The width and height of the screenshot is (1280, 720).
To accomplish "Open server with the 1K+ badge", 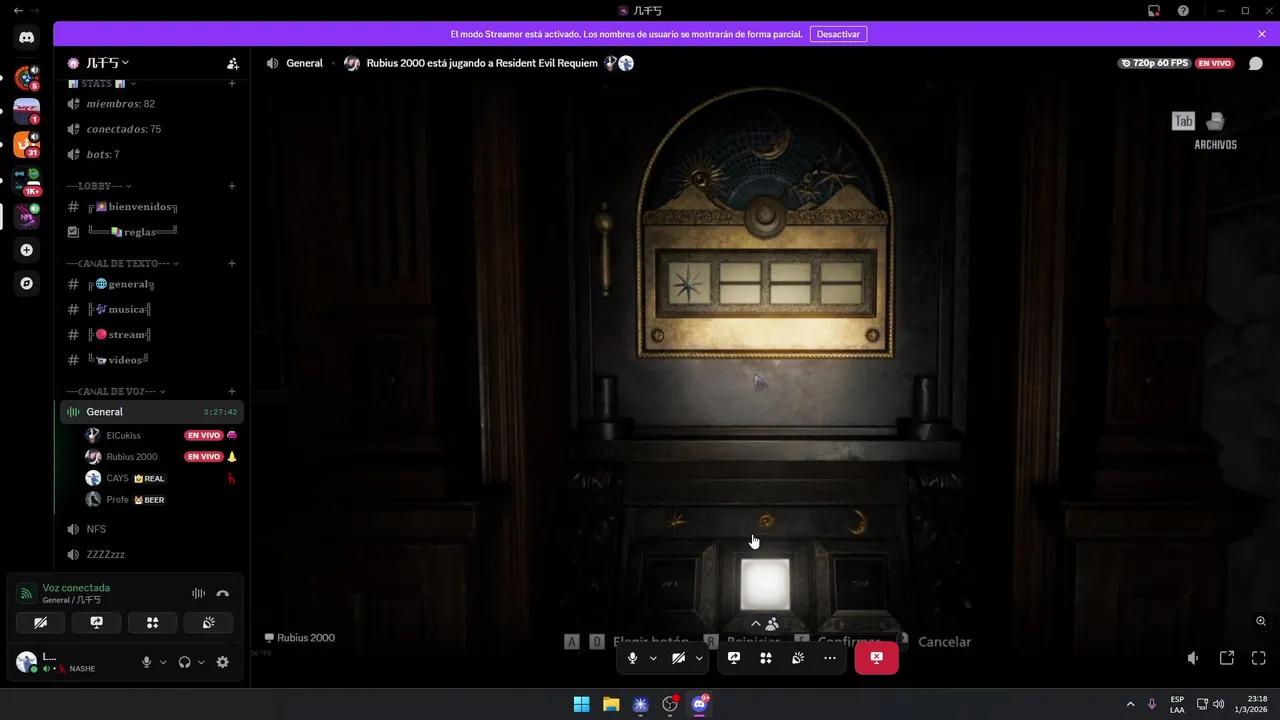I will click(x=27, y=180).
